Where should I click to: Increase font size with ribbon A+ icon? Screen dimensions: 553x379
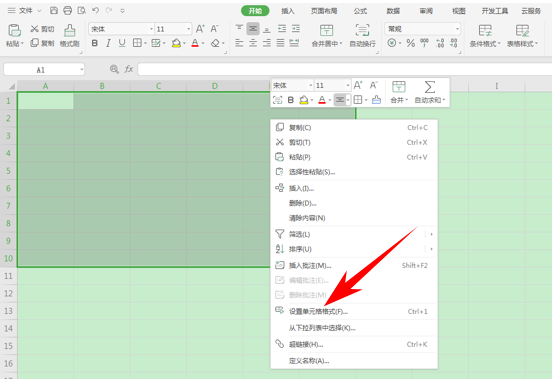tap(200, 29)
